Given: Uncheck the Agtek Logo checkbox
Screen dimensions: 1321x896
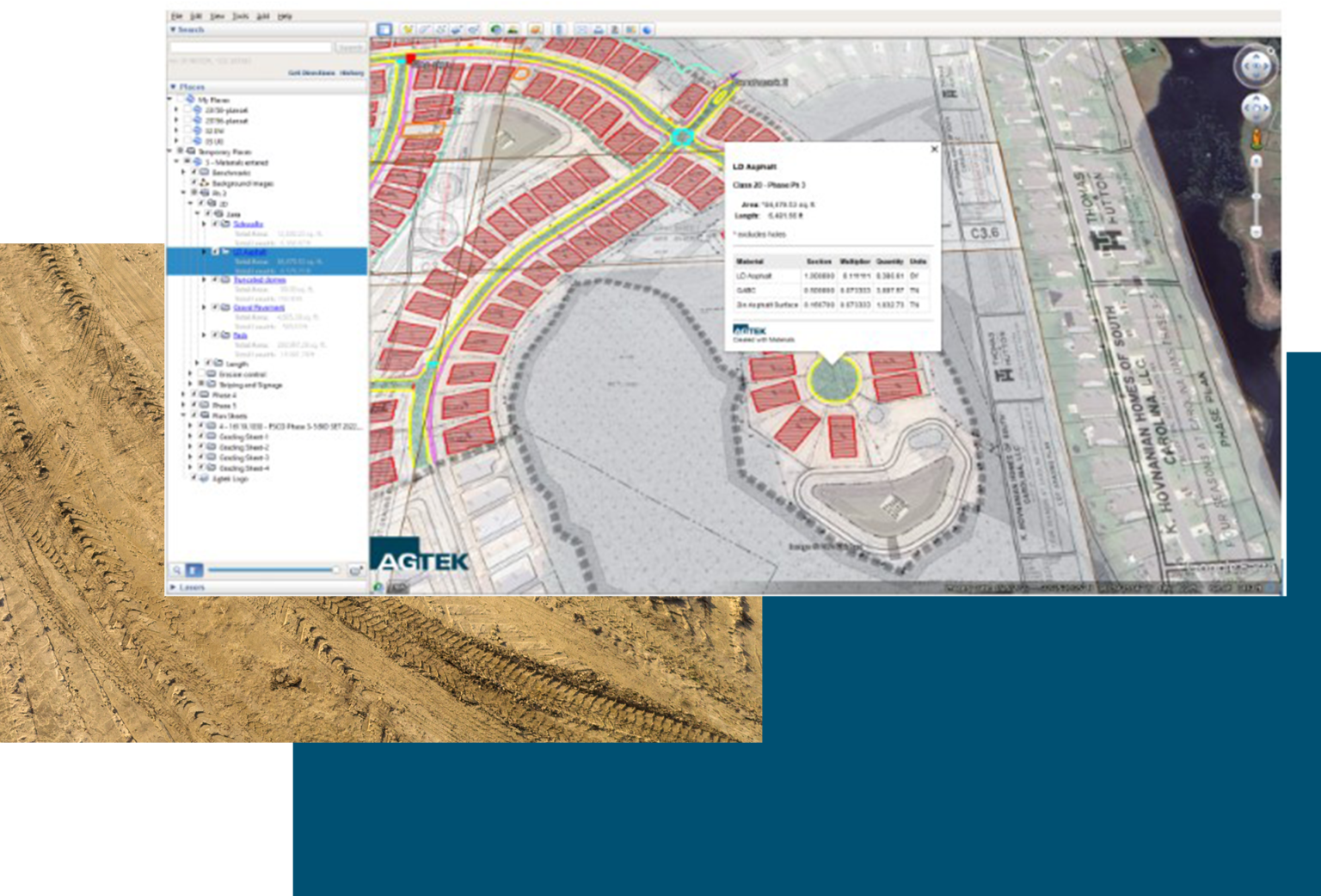Looking at the screenshot, I should (194, 478).
